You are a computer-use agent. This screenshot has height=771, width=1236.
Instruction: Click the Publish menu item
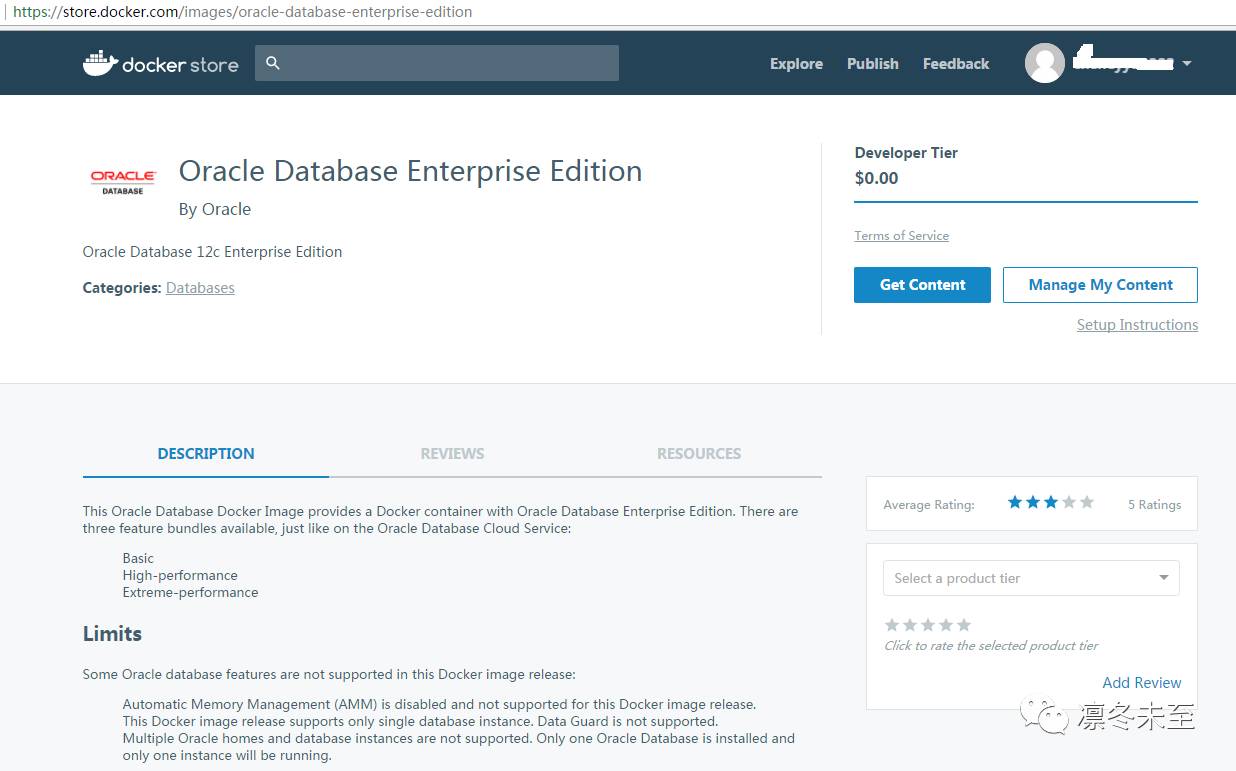pyautogui.click(x=872, y=63)
